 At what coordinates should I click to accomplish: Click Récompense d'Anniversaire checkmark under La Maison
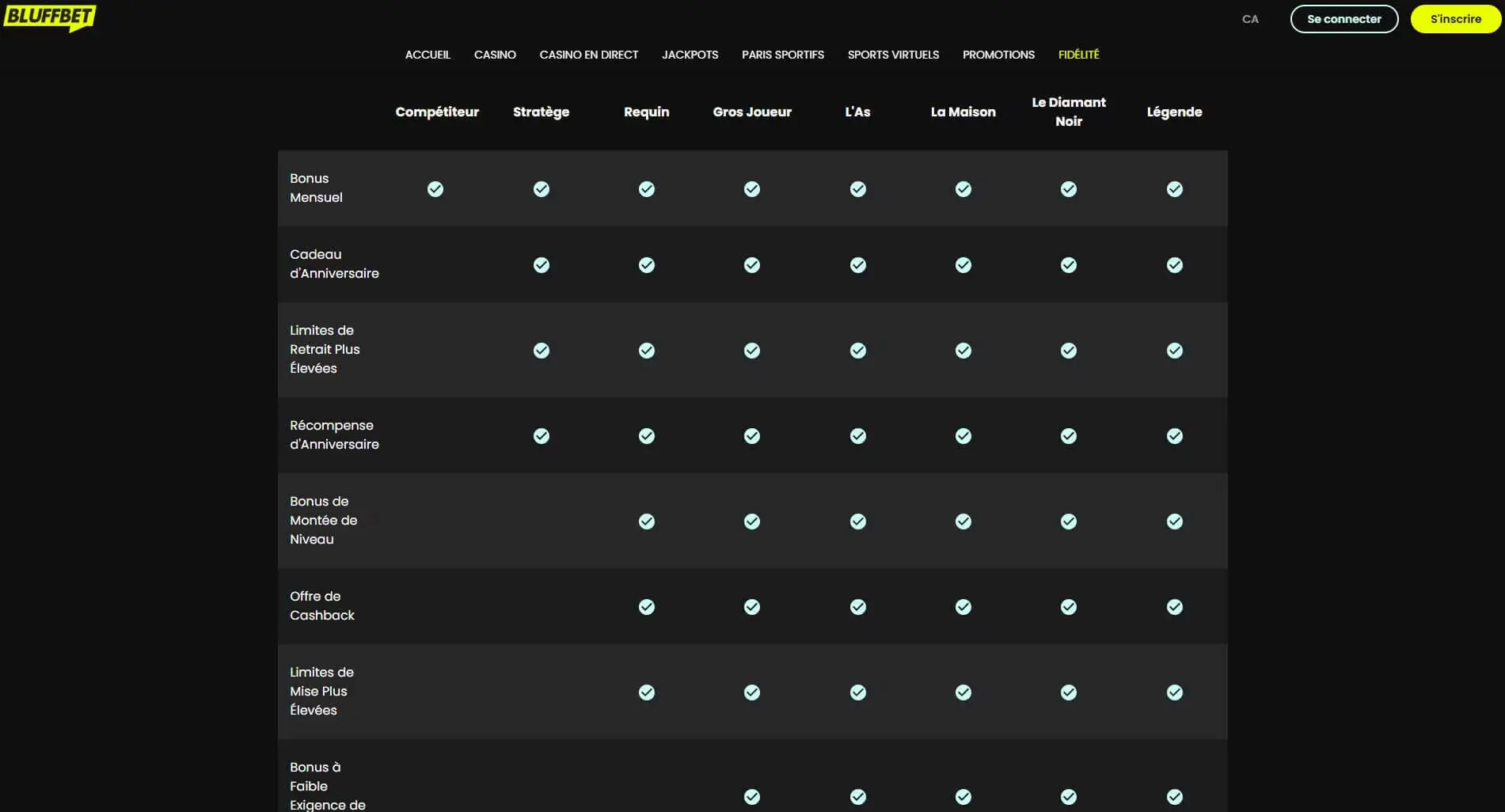point(963,436)
